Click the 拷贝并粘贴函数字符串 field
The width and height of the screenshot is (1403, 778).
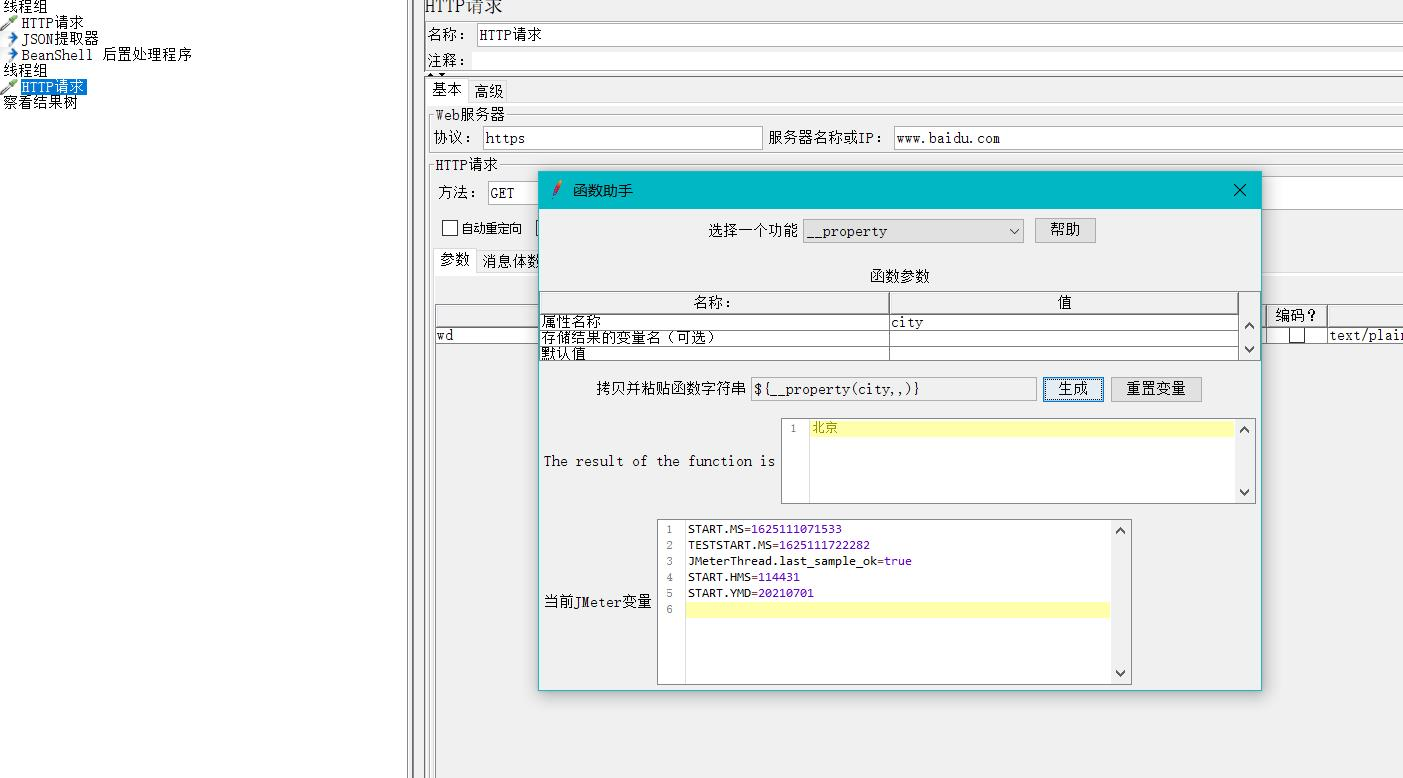(x=894, y=389)
